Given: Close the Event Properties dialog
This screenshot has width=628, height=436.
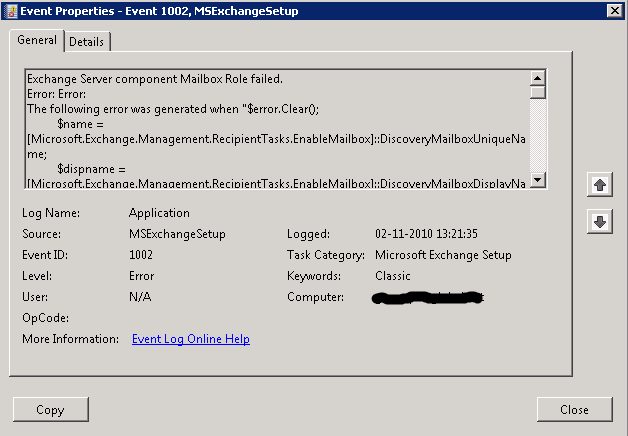Looking at the screenshot, I should click(574, 410).
